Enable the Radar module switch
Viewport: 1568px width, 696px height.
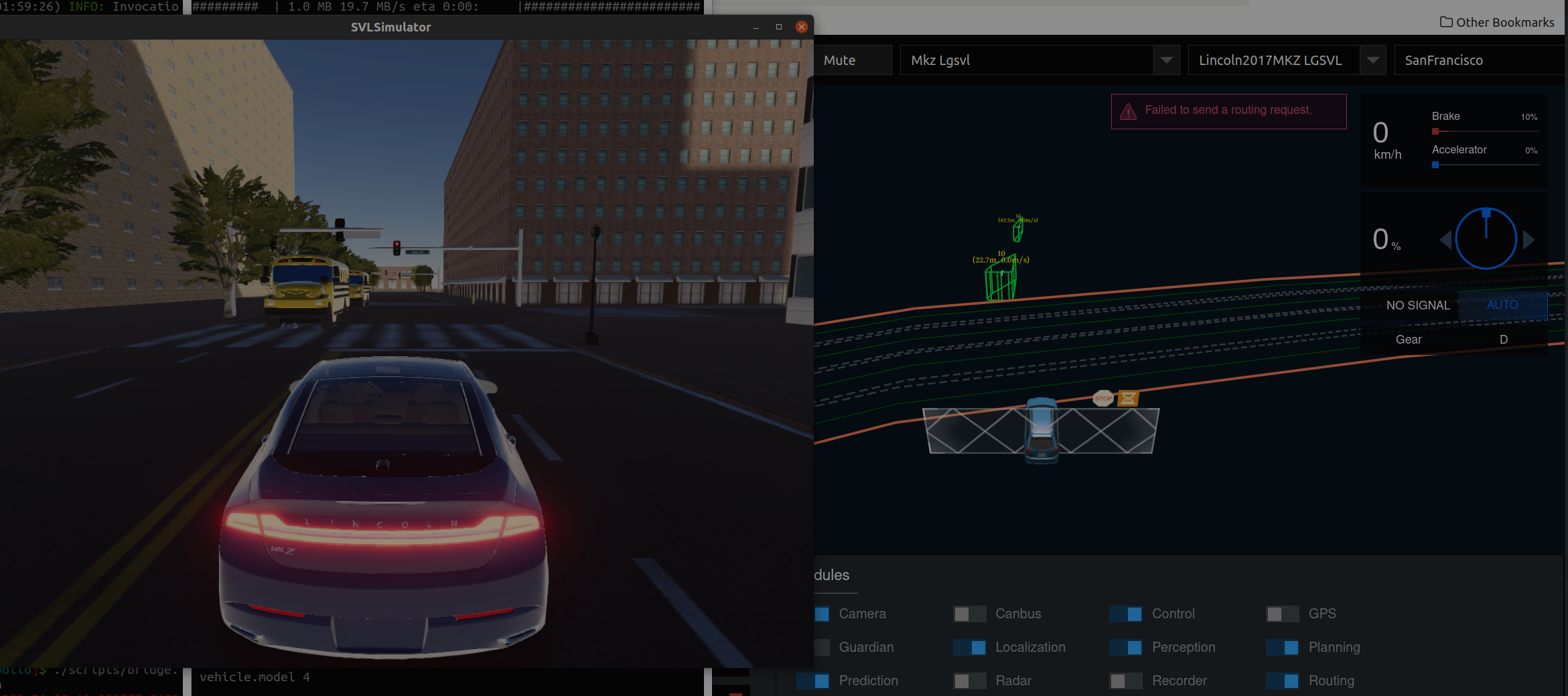coord(969,681)
